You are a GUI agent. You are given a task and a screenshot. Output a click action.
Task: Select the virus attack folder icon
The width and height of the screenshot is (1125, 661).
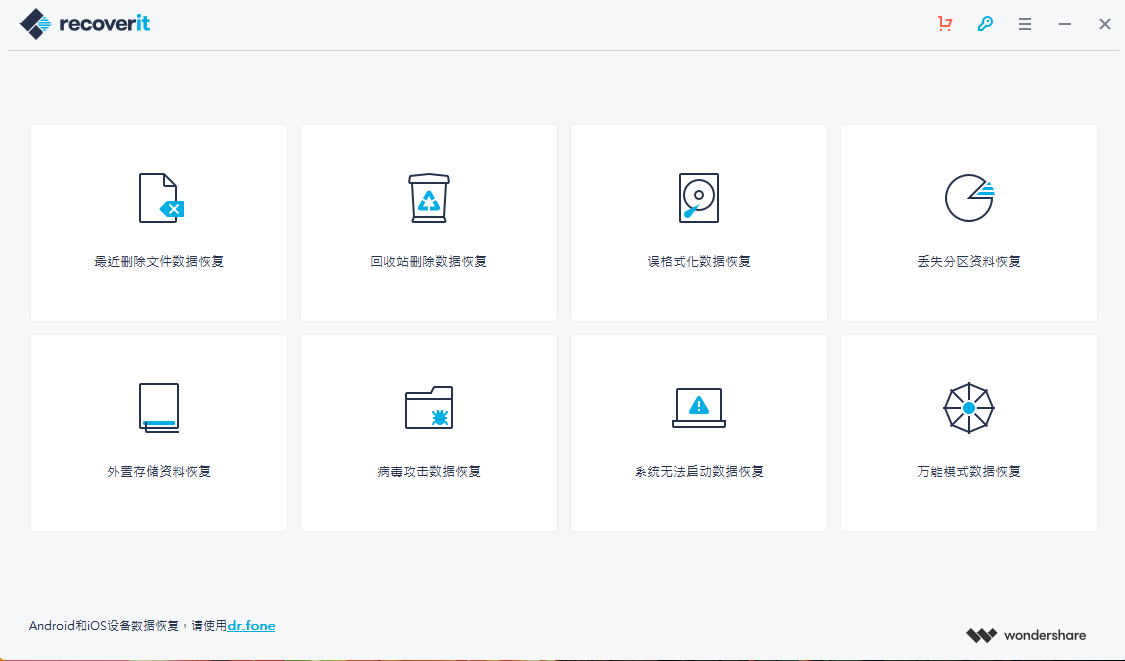tap(429, 407)
